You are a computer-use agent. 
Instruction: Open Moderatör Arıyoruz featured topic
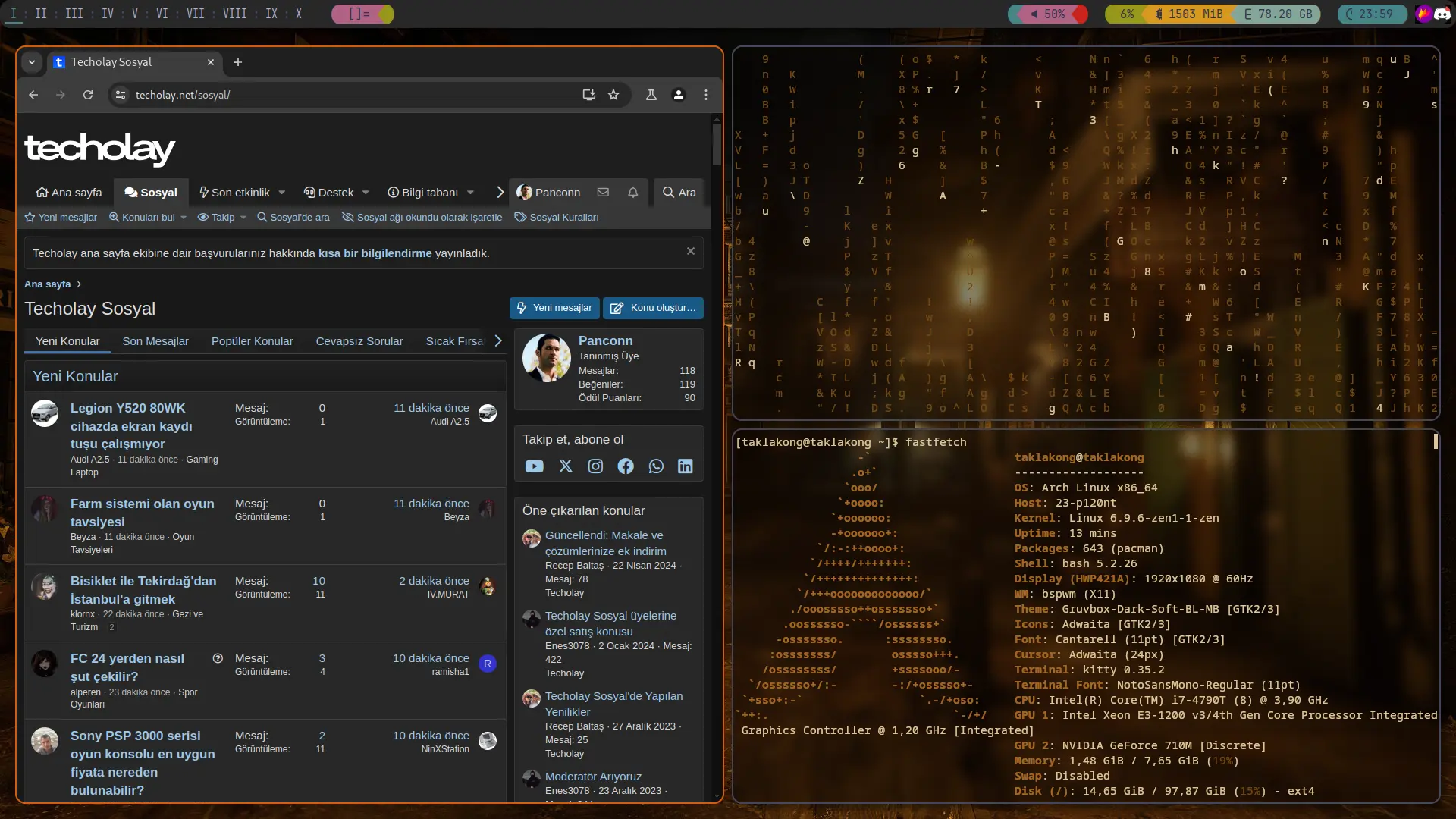593,777
